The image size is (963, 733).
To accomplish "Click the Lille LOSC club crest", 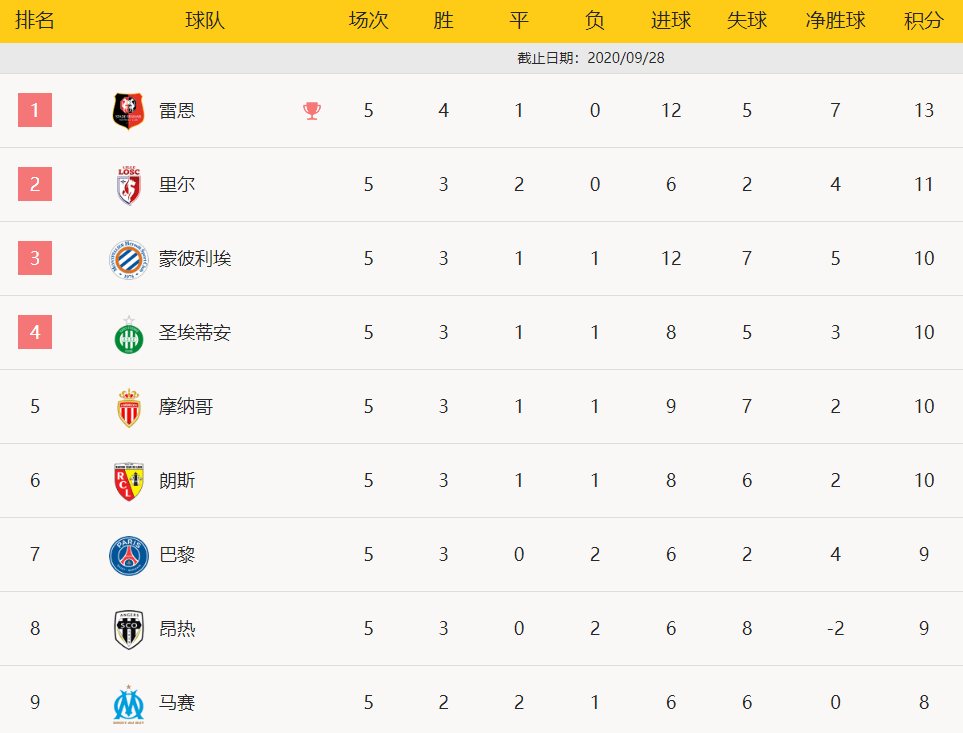I will (129, 185).
